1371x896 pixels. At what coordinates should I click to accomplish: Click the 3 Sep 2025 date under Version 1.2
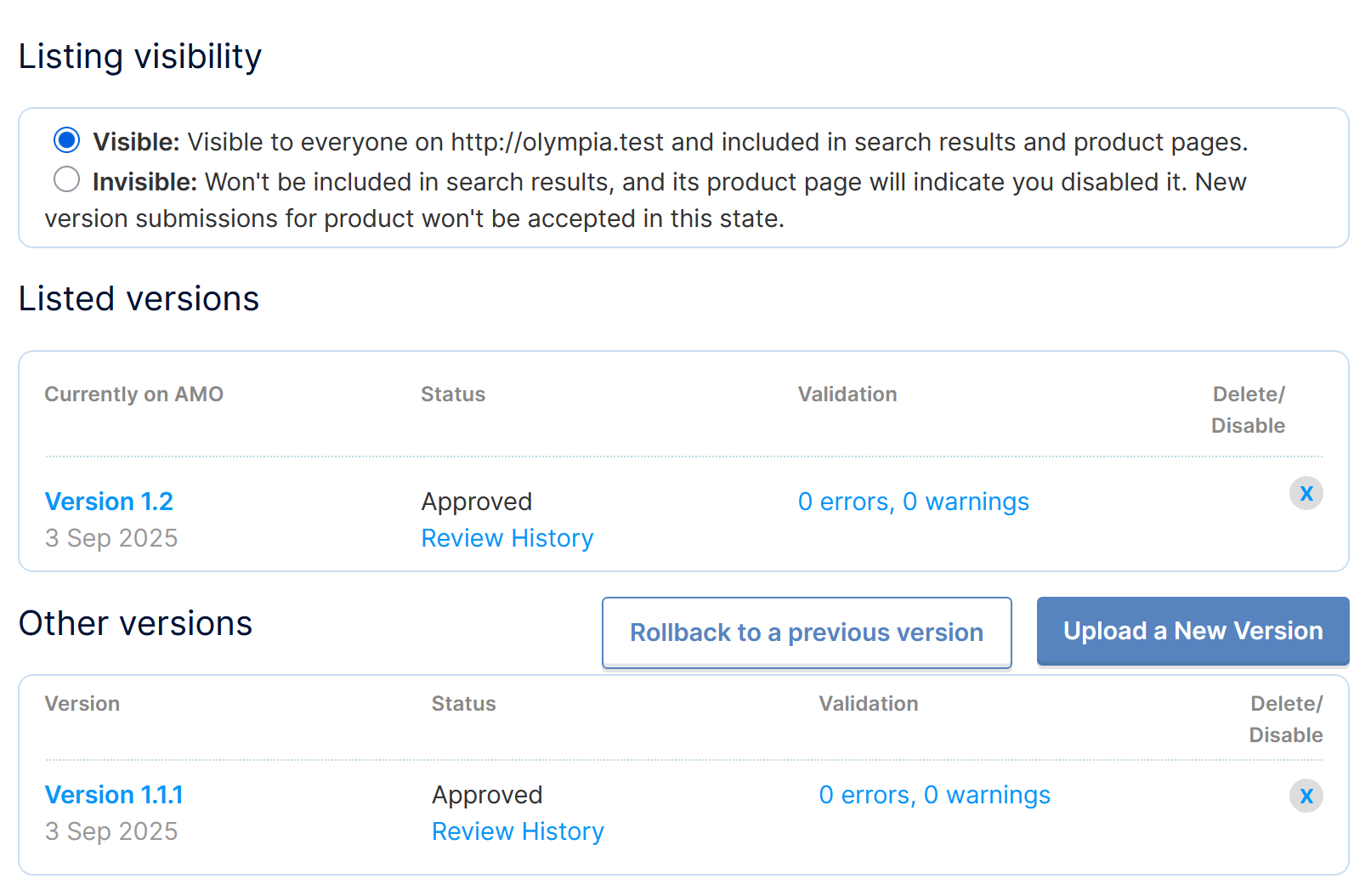(111, 537)
